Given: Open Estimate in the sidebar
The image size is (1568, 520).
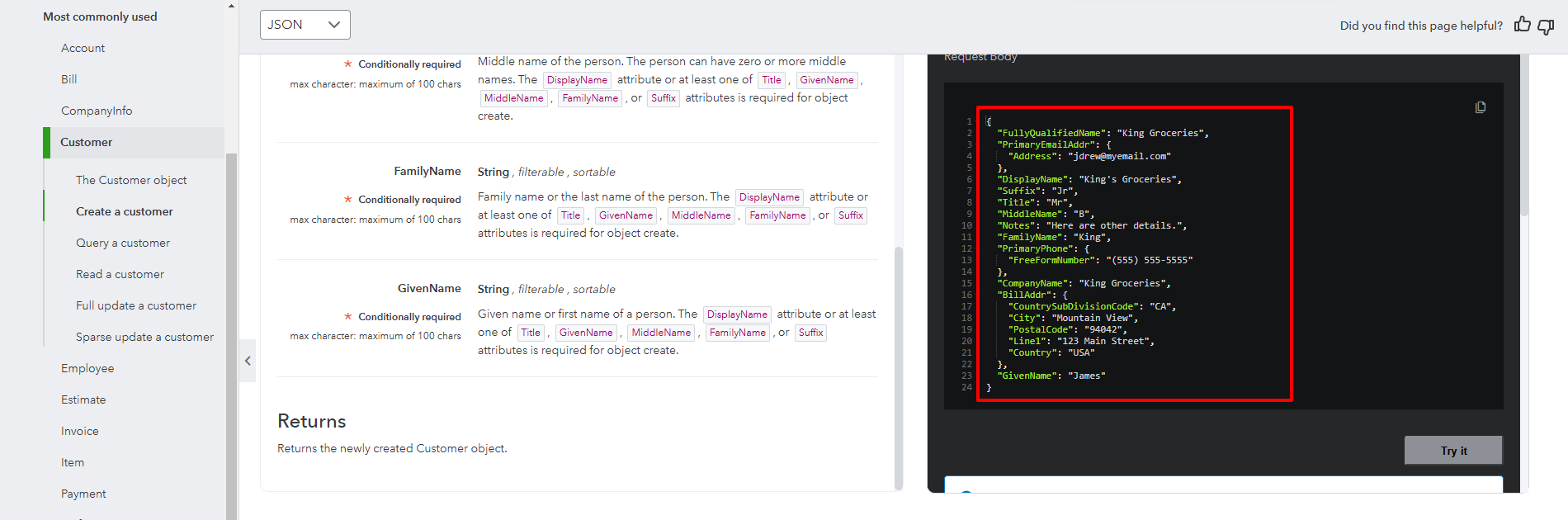Looking at the screenshot, I should (83, 399).
